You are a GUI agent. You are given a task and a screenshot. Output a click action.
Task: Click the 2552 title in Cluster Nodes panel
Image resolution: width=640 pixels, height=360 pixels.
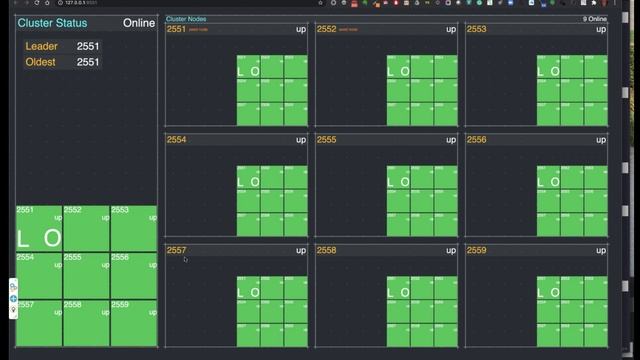coord(327,29)
